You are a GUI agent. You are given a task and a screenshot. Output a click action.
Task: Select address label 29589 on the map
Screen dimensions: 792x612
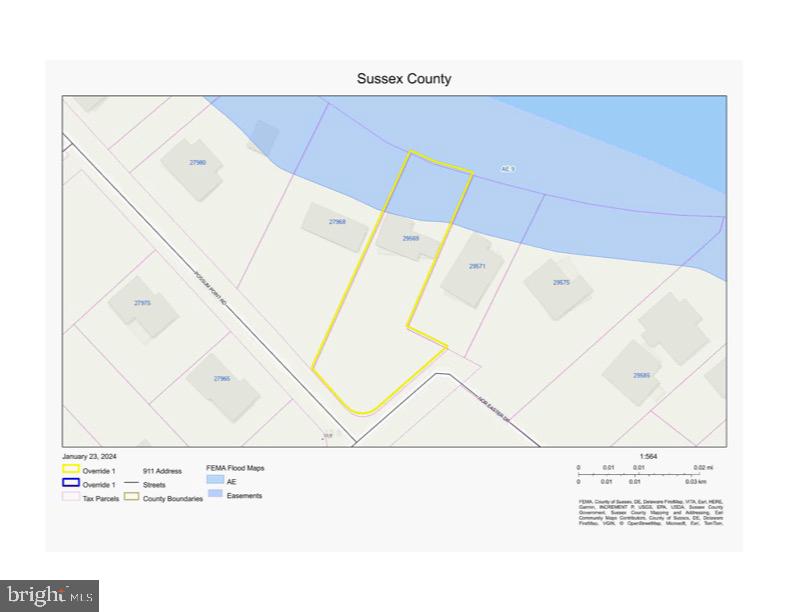(x=641, y=375)
